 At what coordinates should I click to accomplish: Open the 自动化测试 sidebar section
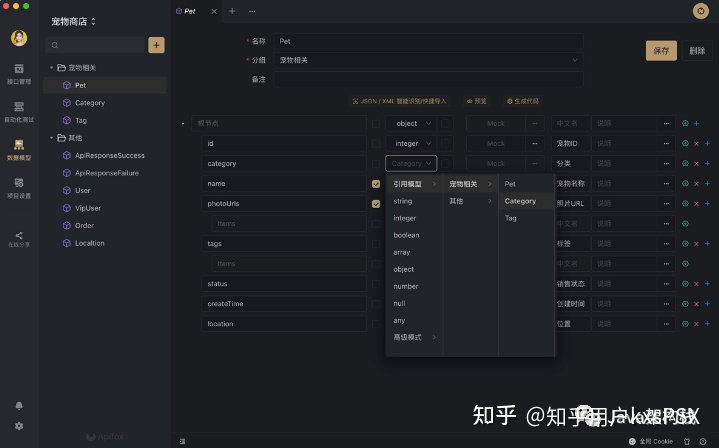point(19,112)
